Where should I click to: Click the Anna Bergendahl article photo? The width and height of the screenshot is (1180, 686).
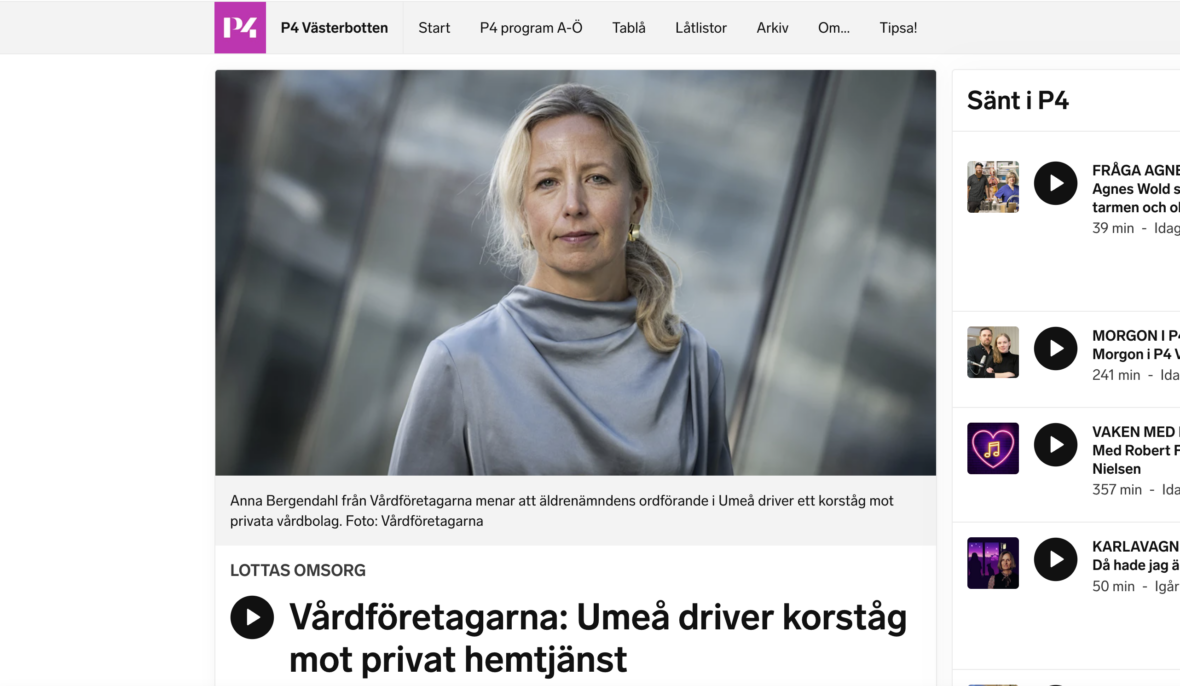pyautogui.click(x=576, y=272)
